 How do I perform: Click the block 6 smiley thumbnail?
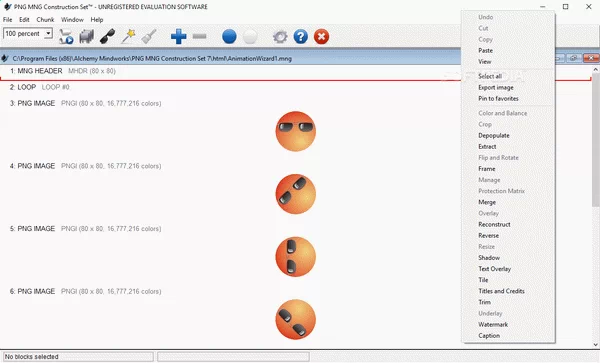pyautogui.click(x=295, y=319)
